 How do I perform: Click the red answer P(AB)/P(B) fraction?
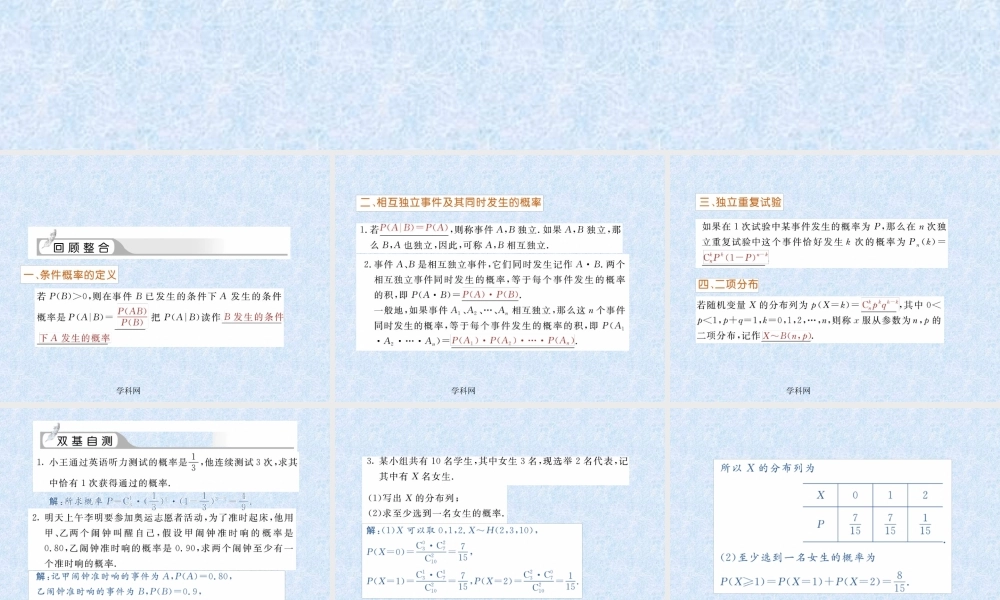click(x=132, y=317)
